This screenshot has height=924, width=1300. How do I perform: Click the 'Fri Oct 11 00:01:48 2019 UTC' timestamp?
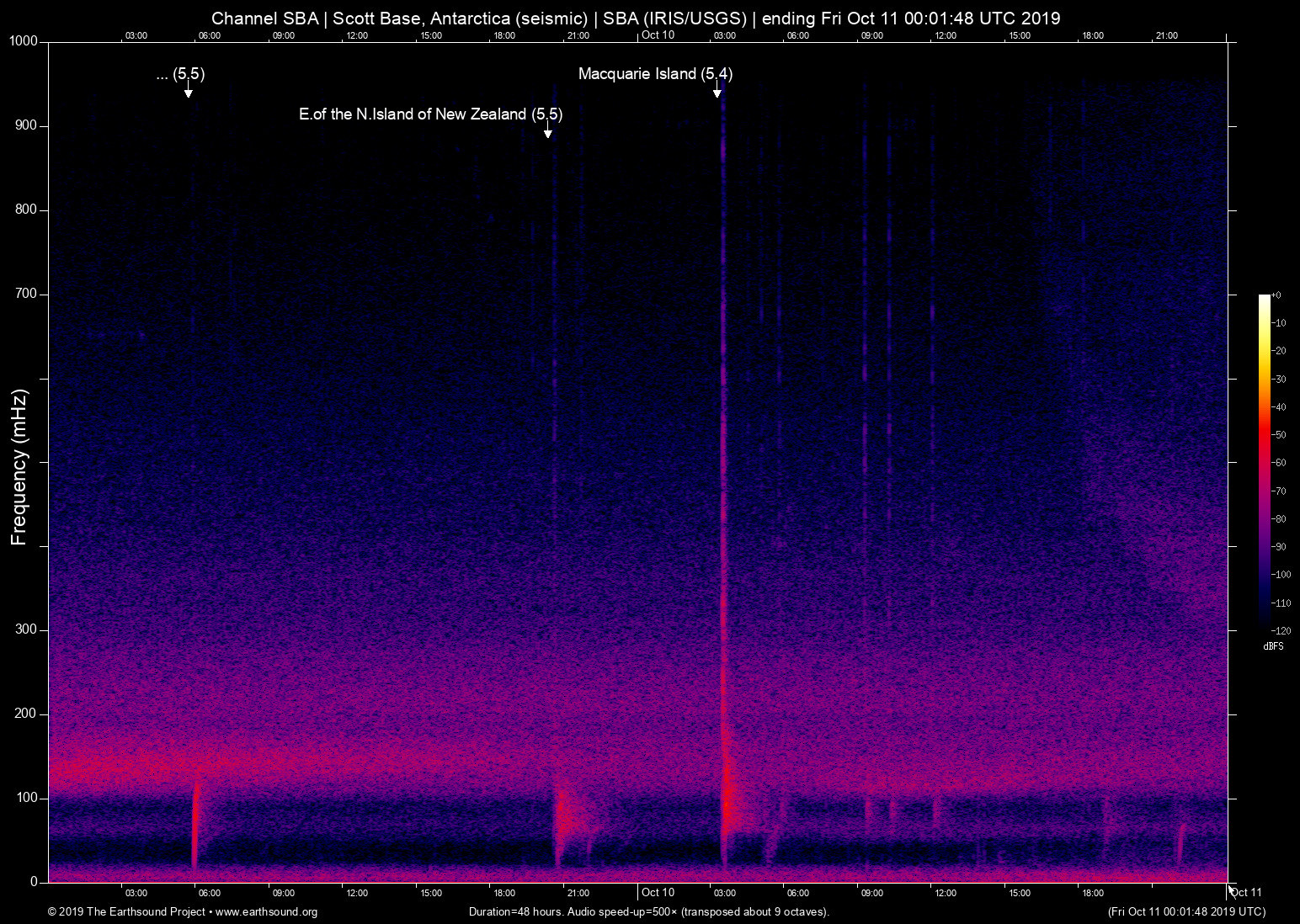pyautogui.click(x=1186, y=912)
